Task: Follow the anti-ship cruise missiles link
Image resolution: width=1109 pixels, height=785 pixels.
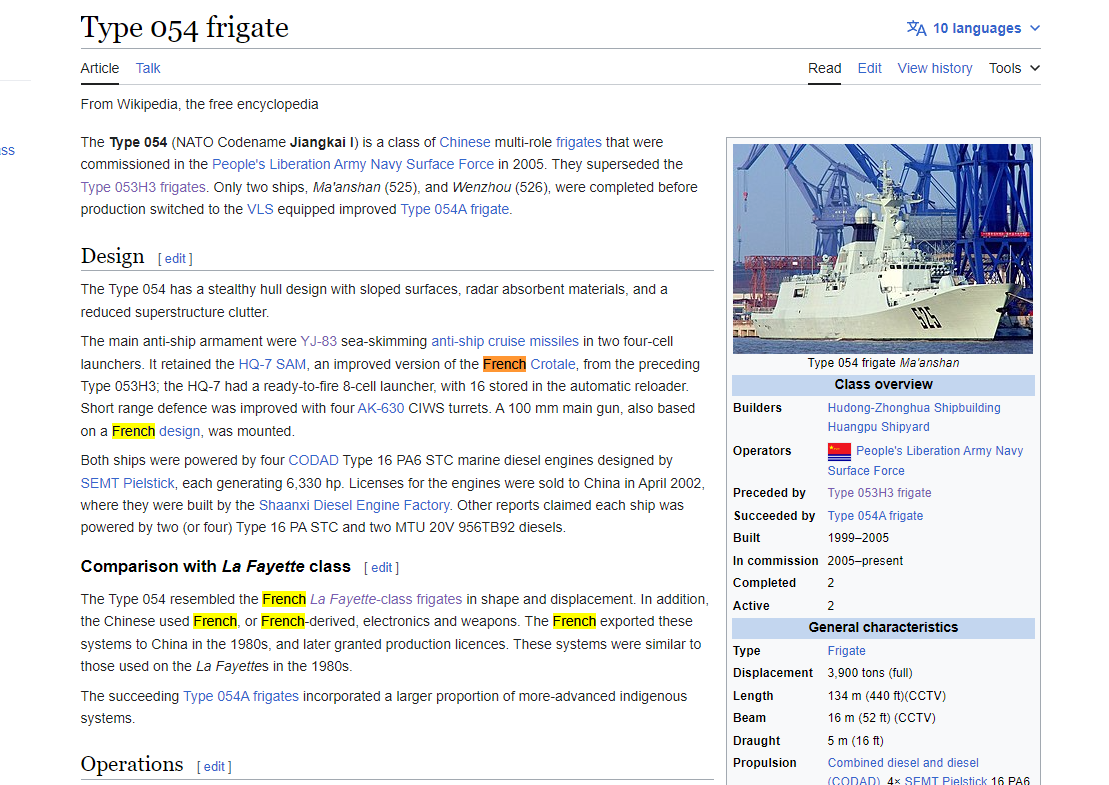Action: tap(505, 342)
